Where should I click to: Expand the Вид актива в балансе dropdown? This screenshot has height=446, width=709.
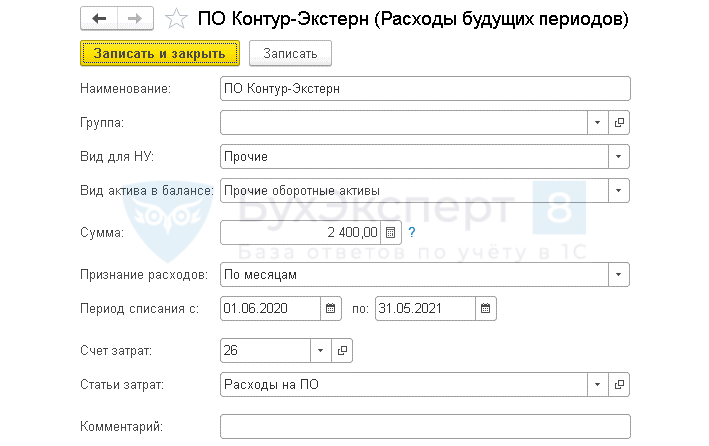tap(619, 190)
